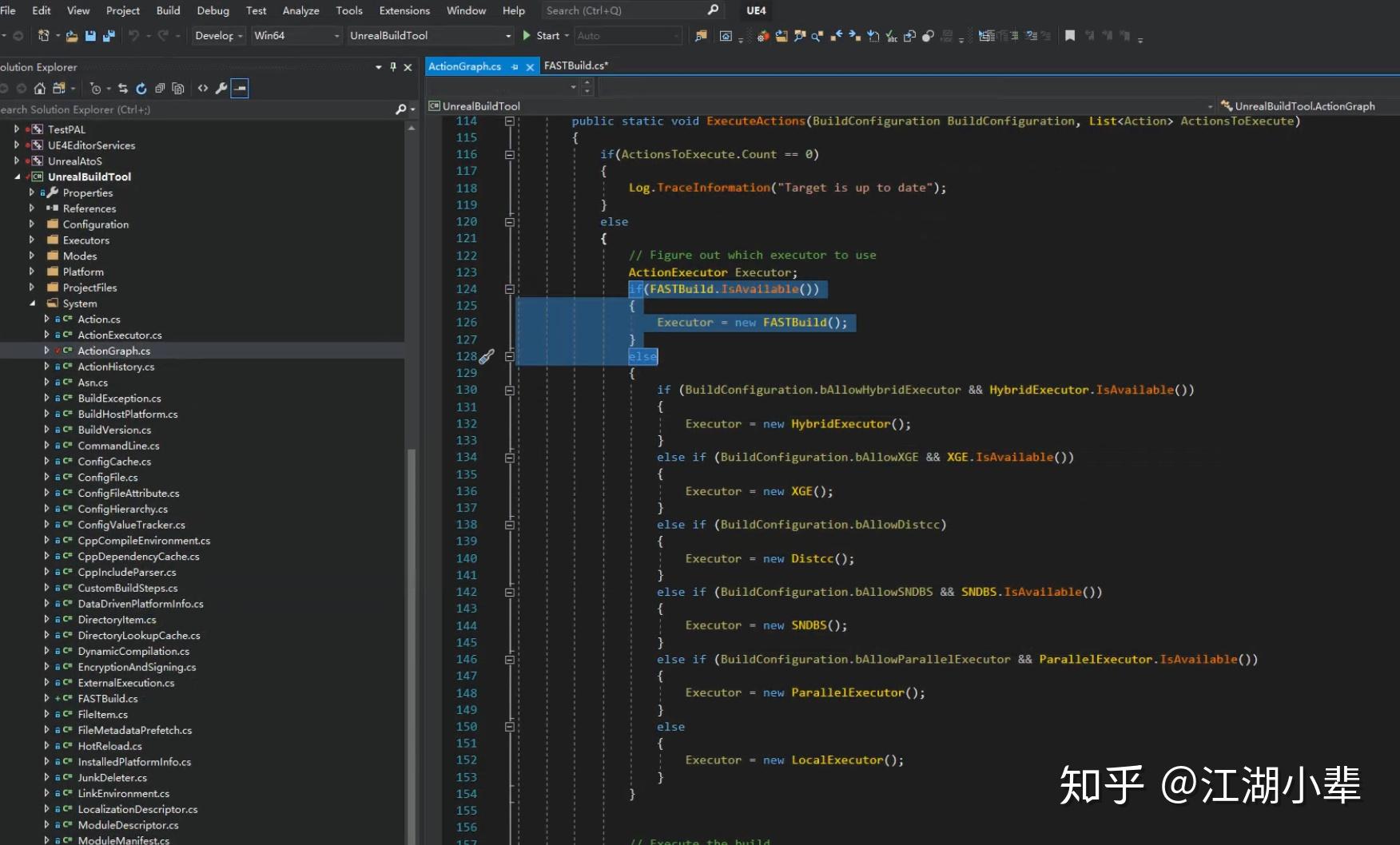Open the Debug menu

pyautogui.click(x=212, y=10)
